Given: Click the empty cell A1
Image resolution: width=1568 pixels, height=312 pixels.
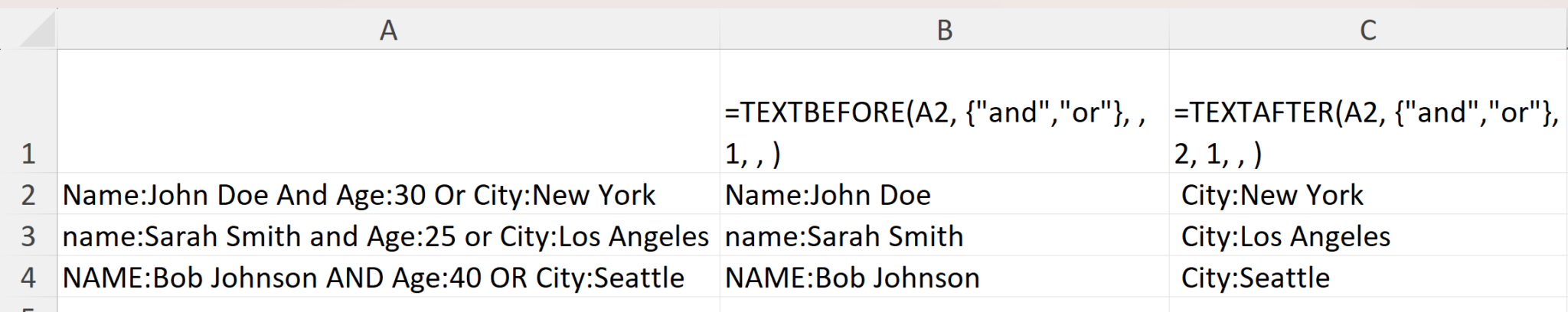Looking at the screenshot, I should click(388, 112).
